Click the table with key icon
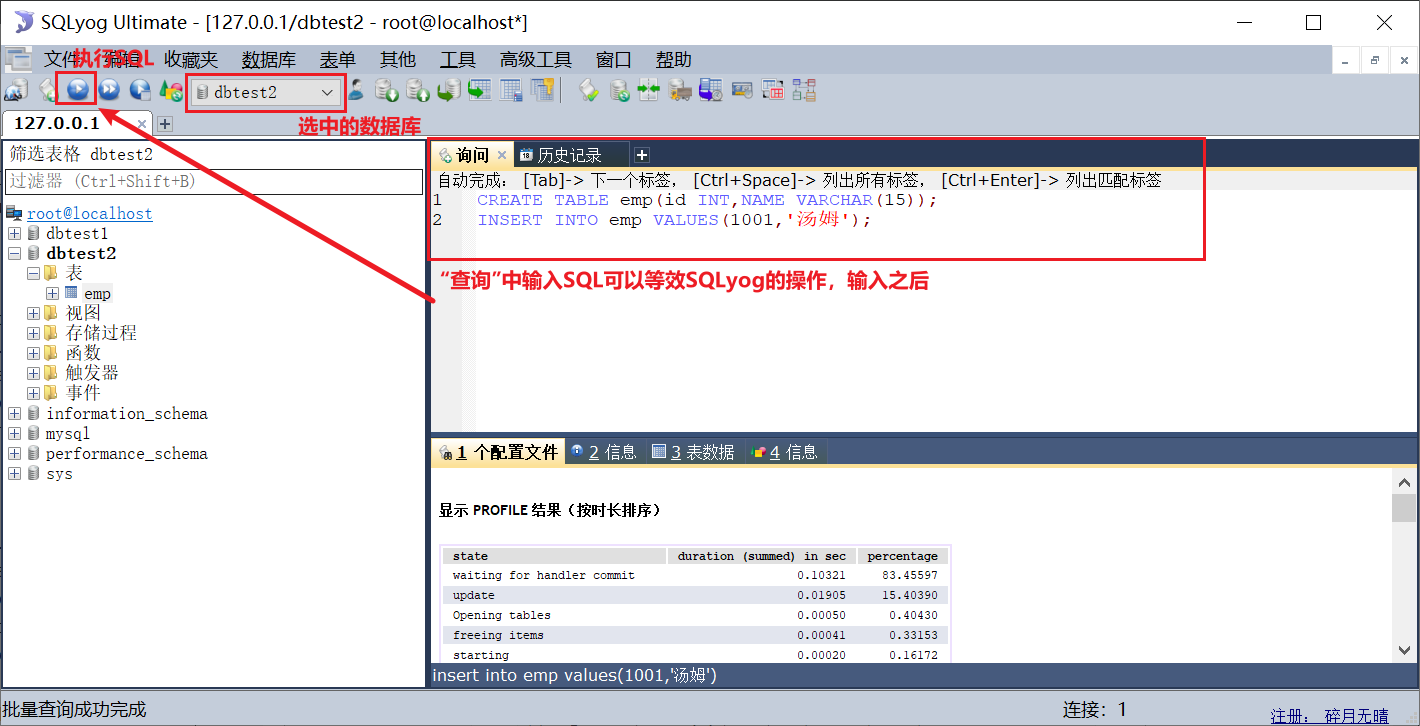1420x726 pixels. coord(542,91)
